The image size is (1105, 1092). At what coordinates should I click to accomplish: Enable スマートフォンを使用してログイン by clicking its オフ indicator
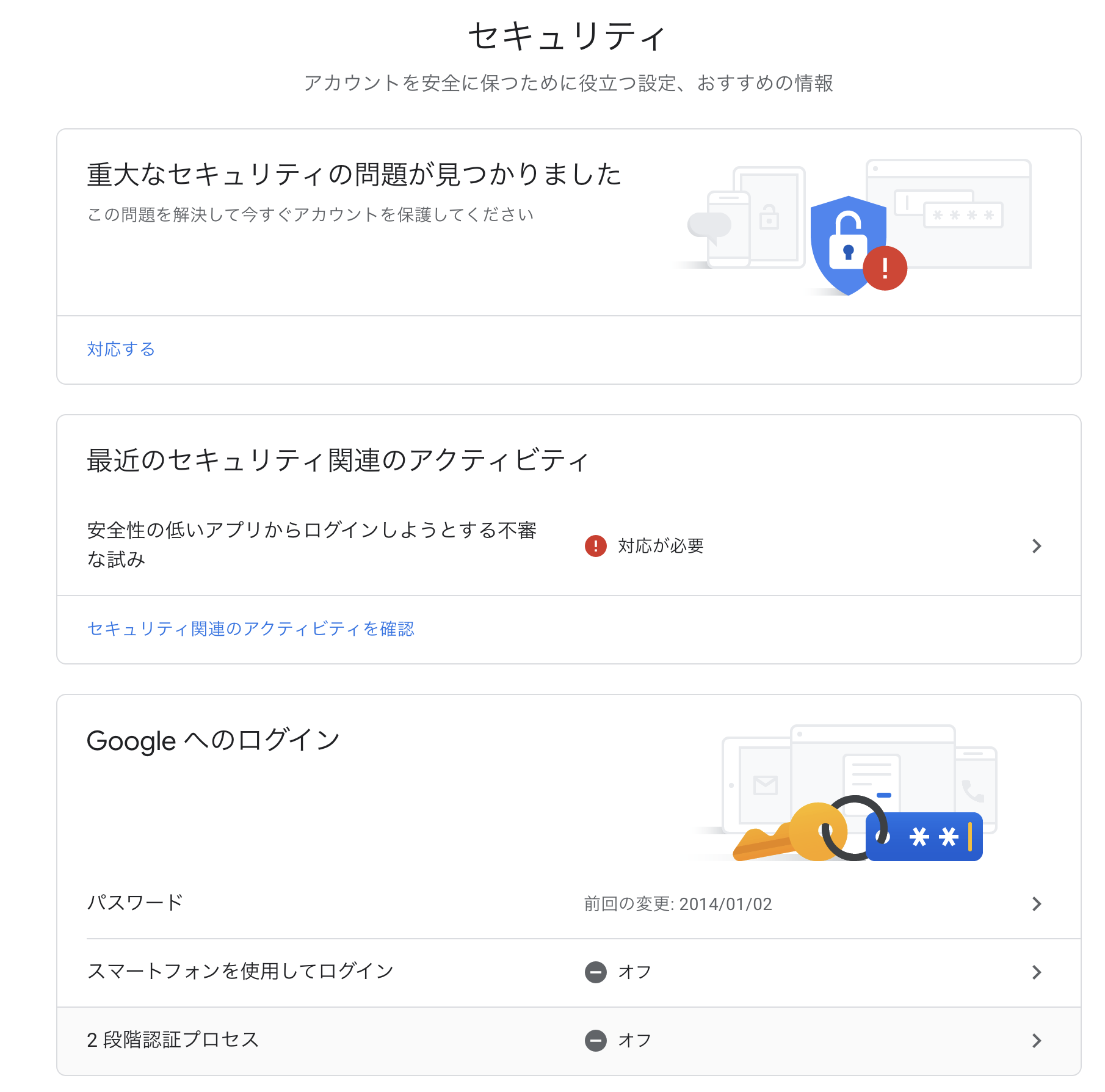[x=596, y=972]
